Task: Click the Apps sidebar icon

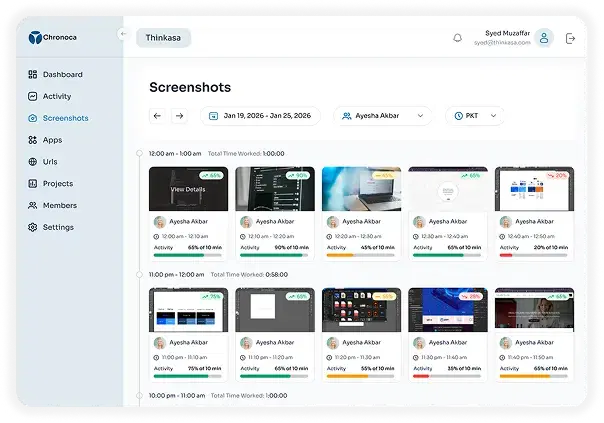Action: coord(33,140)
